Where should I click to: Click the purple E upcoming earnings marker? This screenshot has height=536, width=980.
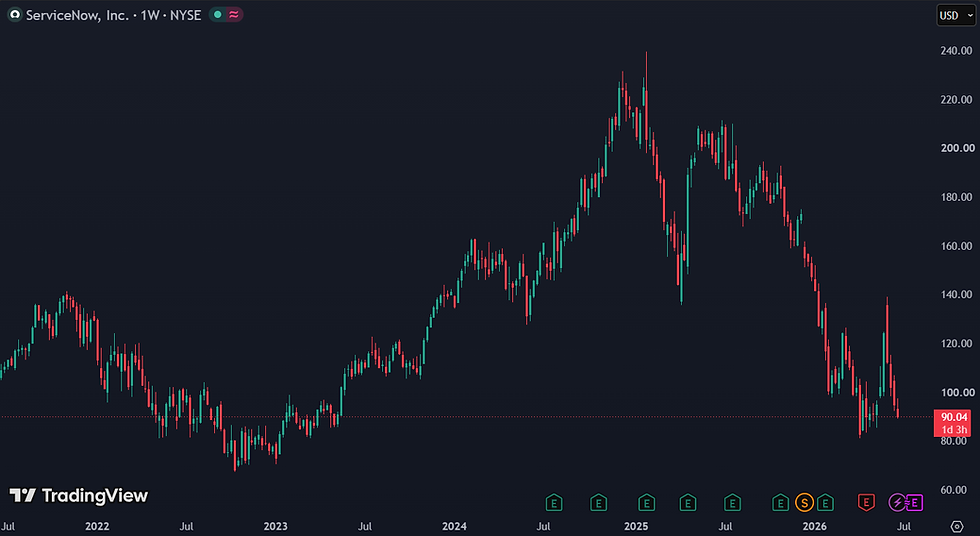point(914,502)
